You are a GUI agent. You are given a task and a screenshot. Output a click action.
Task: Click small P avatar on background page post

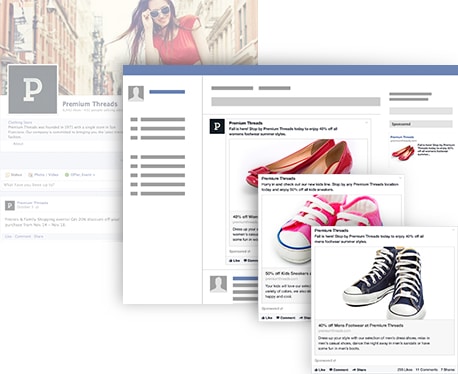coord(10,205)
